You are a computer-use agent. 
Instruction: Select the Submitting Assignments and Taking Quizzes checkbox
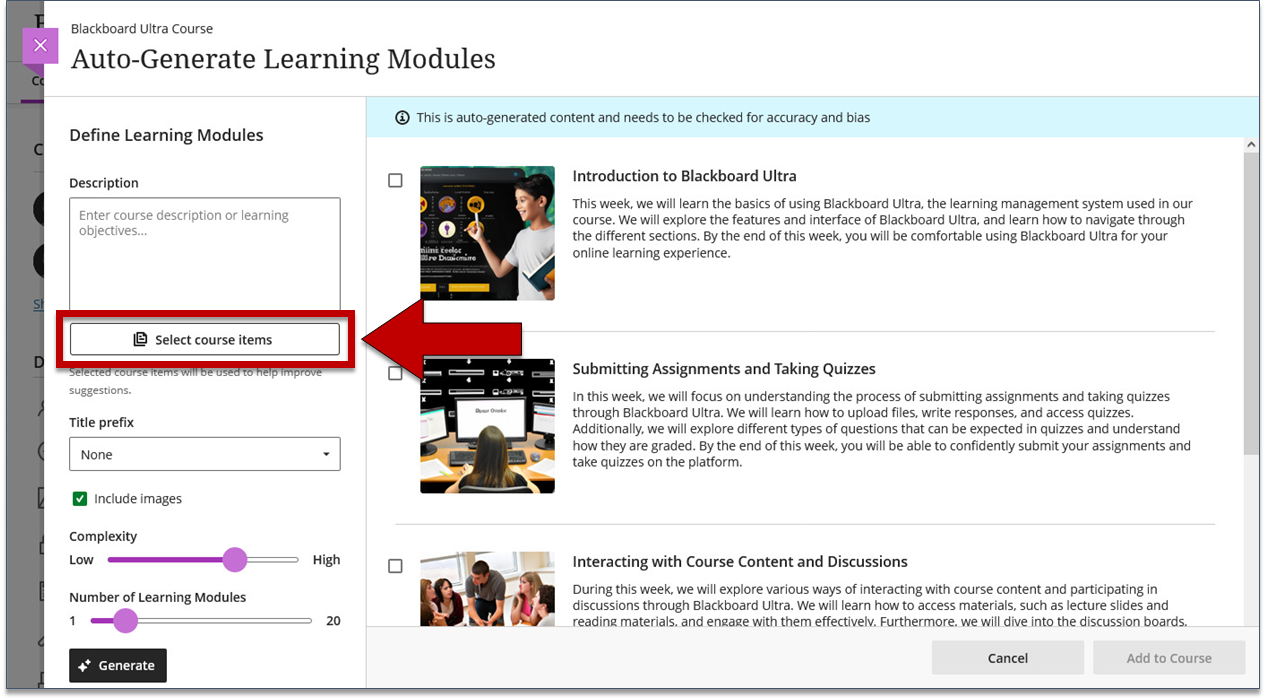pos(396,373)
